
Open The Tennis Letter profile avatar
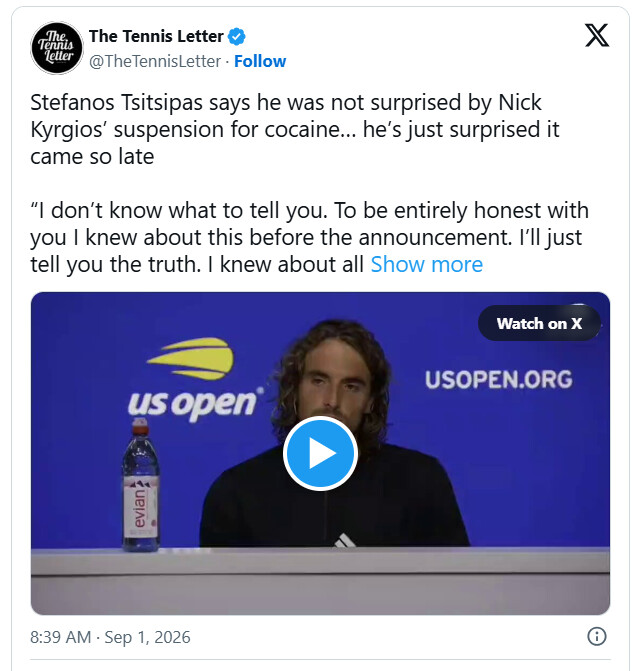(x=57, y=48)
